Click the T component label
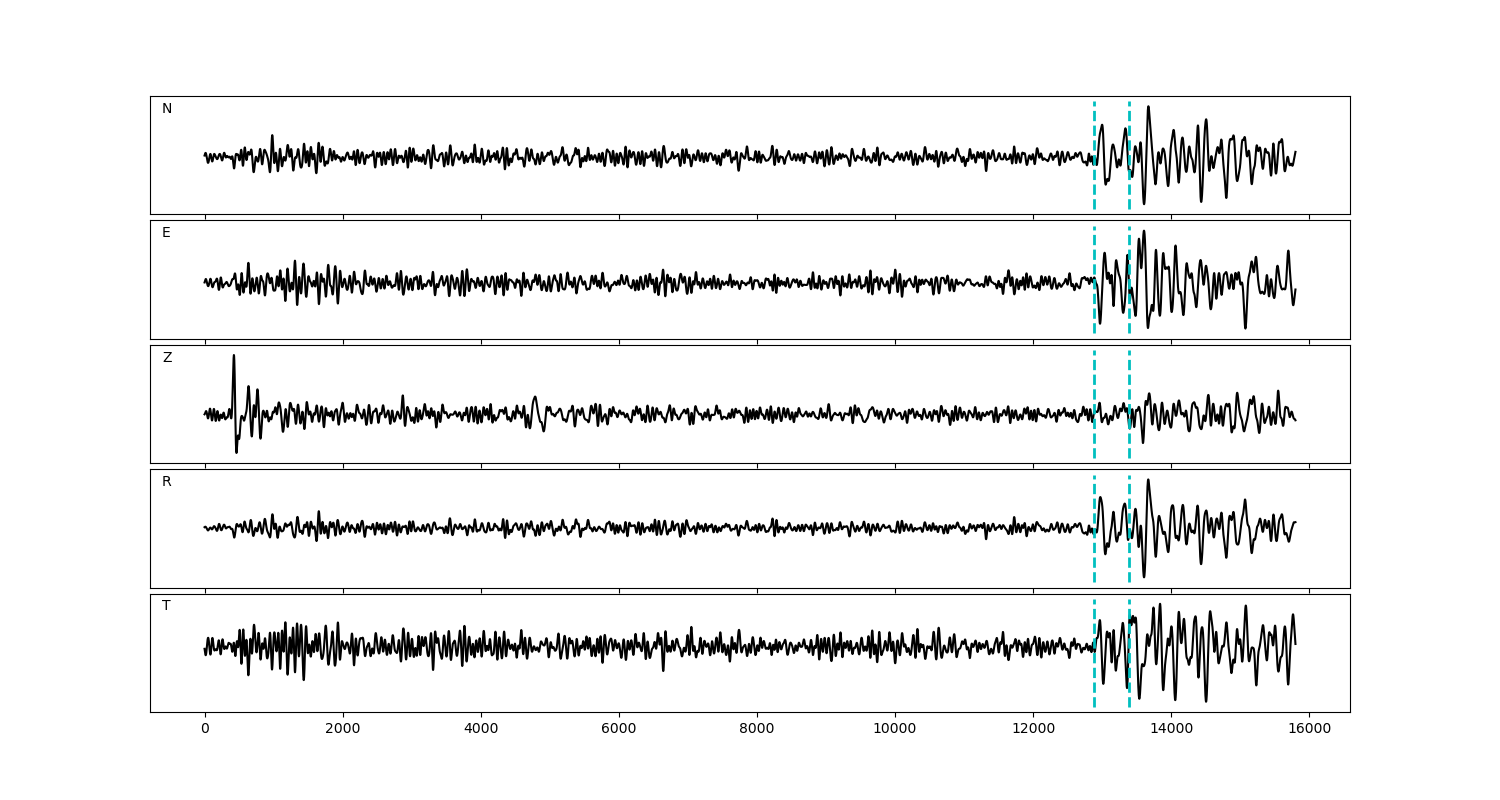 point(166,606)
